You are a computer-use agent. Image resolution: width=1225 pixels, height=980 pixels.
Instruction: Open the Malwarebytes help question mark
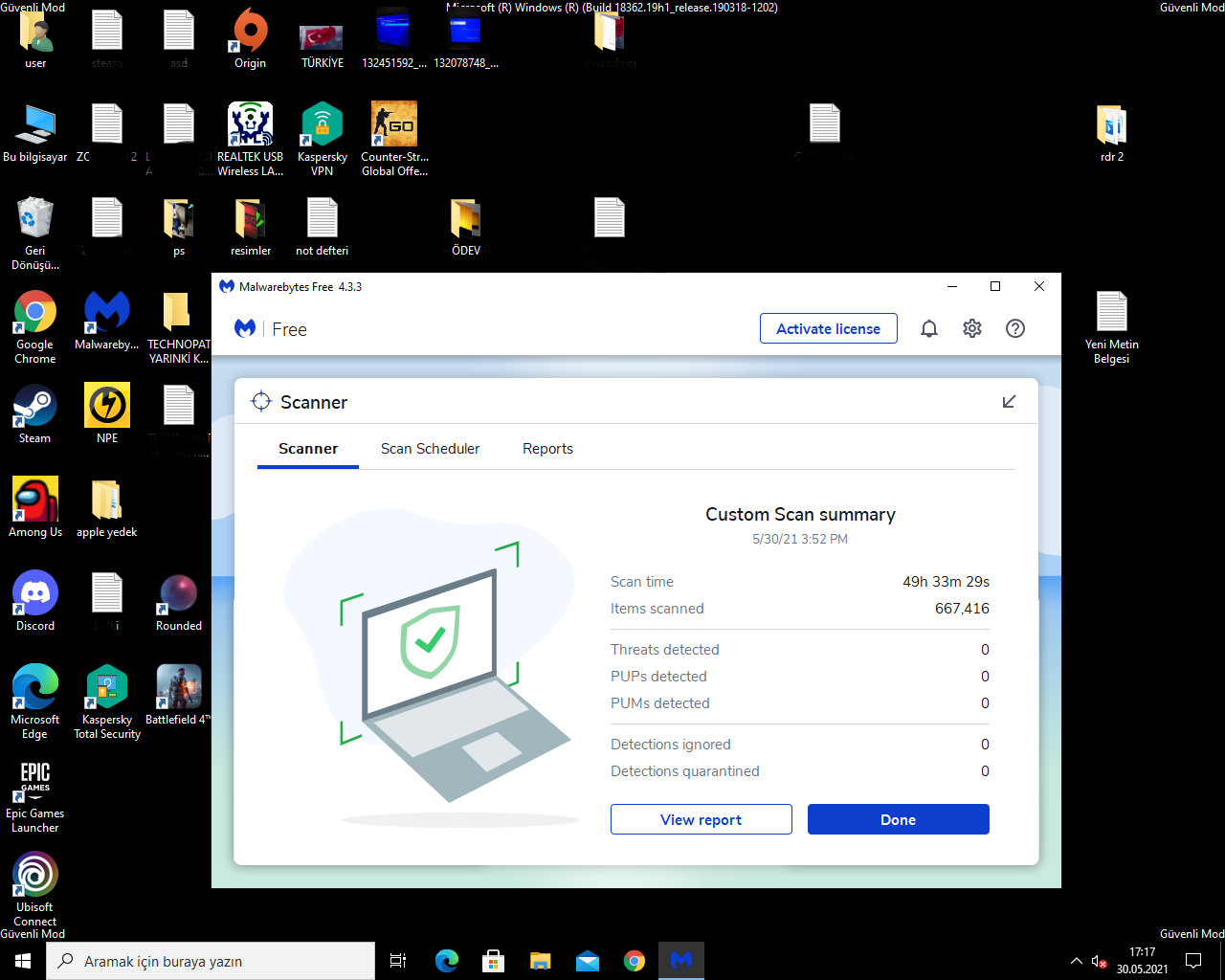click(x=1015, y=328)
